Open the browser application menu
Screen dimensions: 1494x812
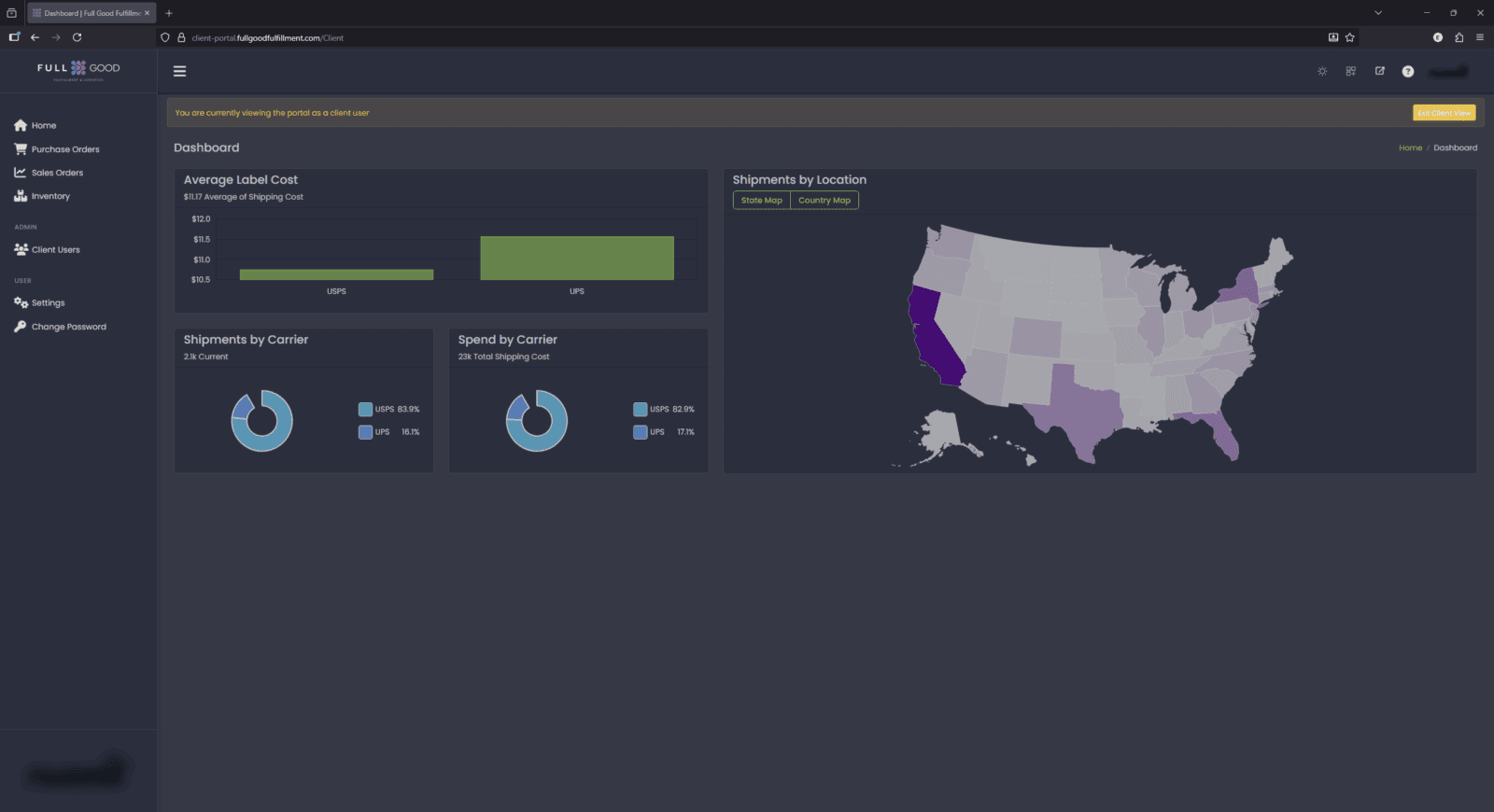tap(1480, 37)
